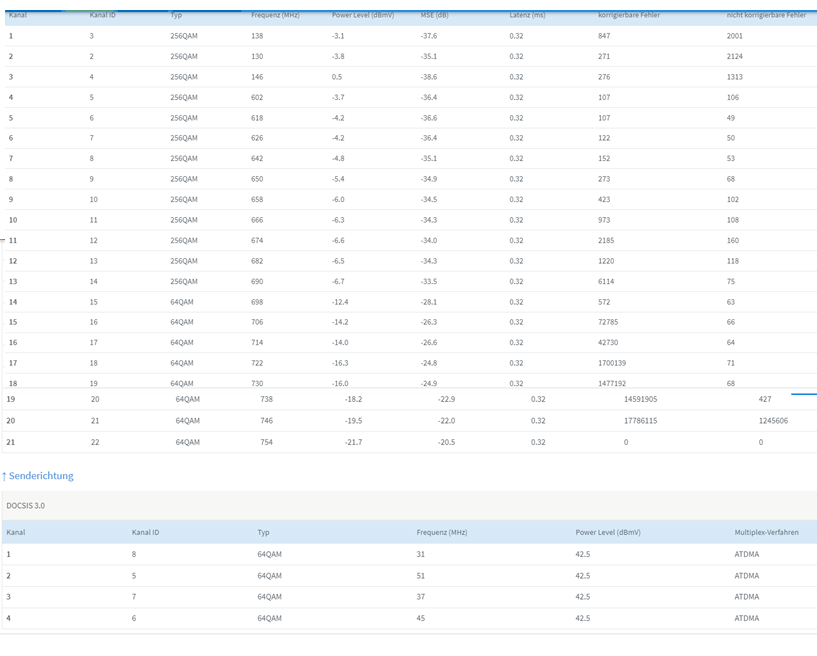The height and width of the screenshot is (656, 817).
Task: Select frequency 754 in downstream table
Action: point(266,442)
